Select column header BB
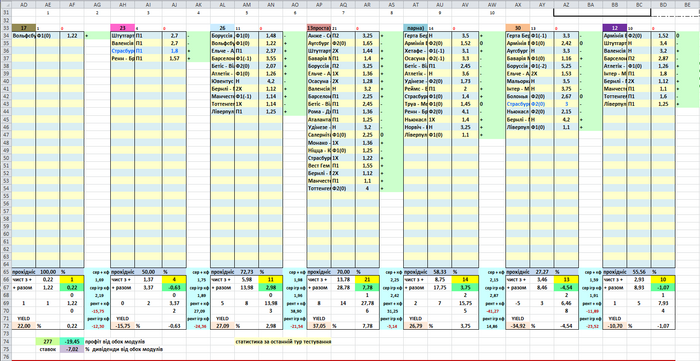This screenshot has width=700, height=361. point(615,4)
